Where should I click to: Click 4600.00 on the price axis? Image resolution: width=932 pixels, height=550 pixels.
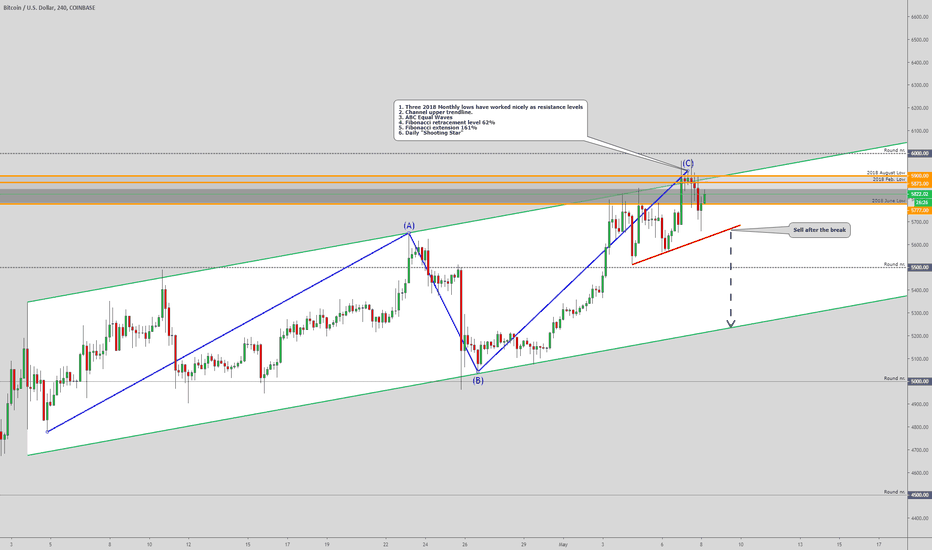click(x=920, y=473)
